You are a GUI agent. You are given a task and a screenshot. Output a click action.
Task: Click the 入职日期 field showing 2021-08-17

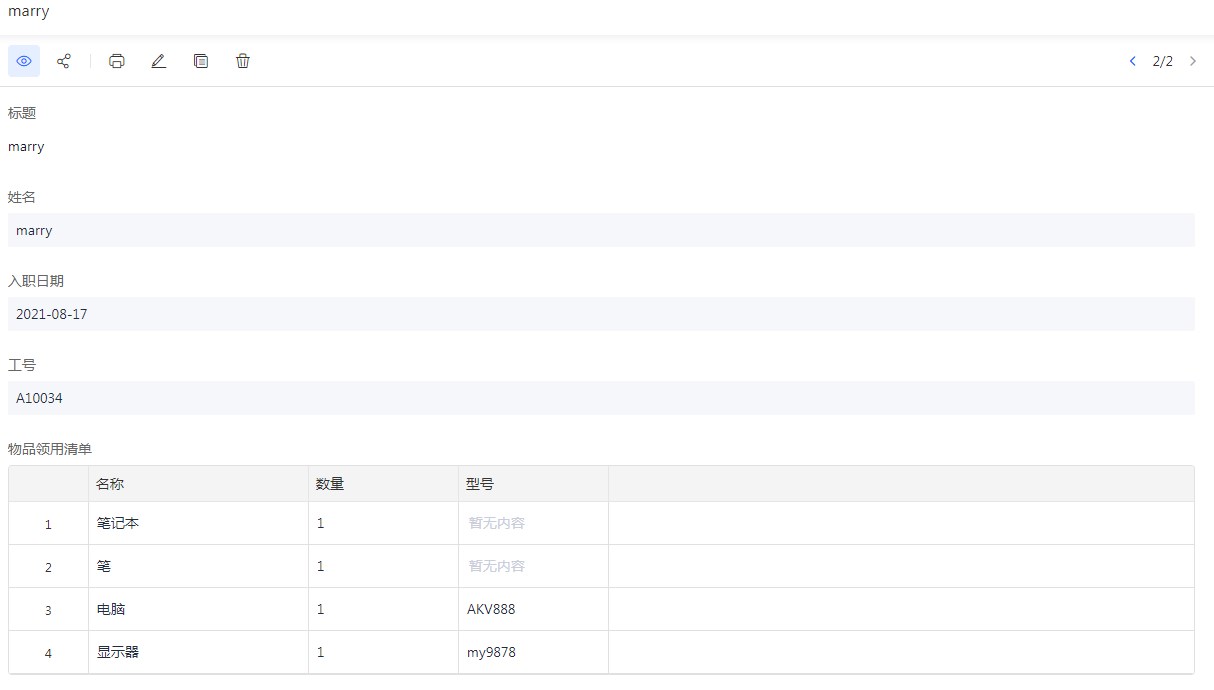click(600, 314)
